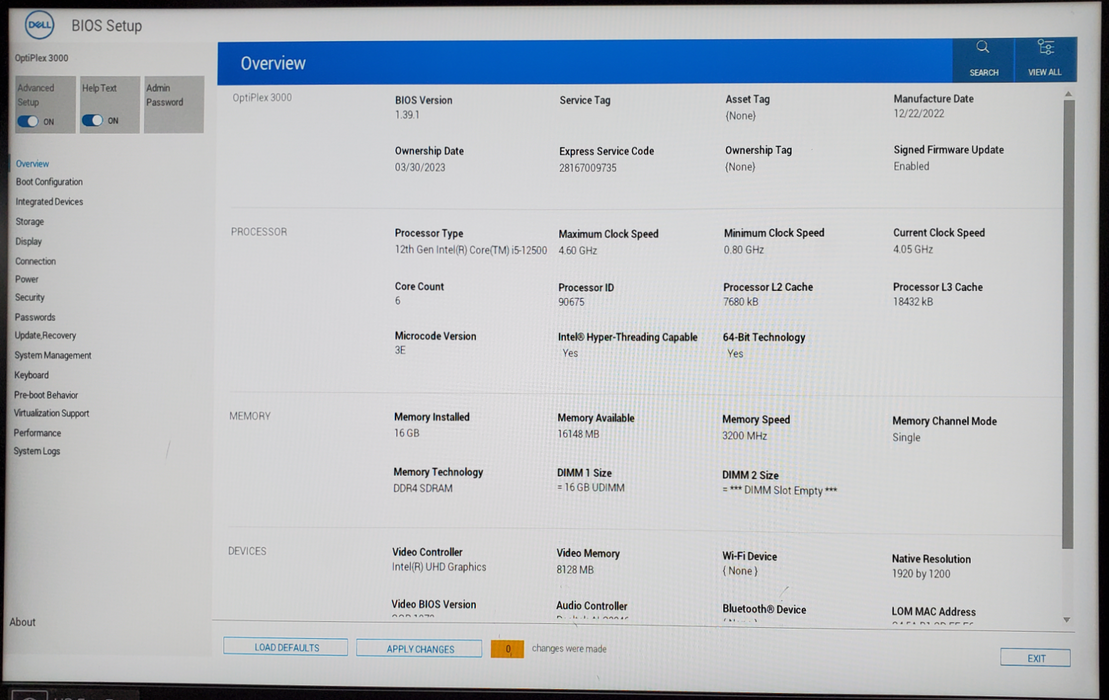Click the MEMORY section label
Screen dimensions: 1109x700
pyautogui.click(x=250, y=416)
